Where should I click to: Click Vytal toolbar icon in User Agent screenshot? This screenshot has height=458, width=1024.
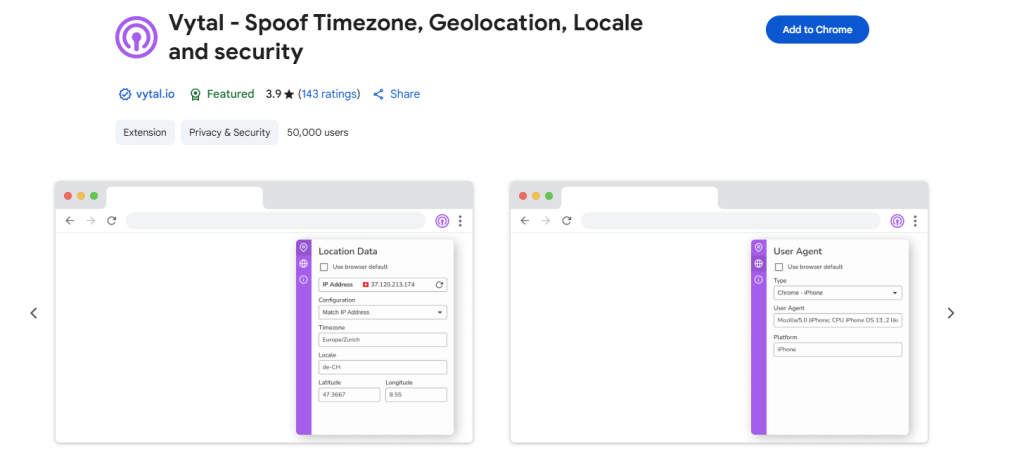click(897, 221)
